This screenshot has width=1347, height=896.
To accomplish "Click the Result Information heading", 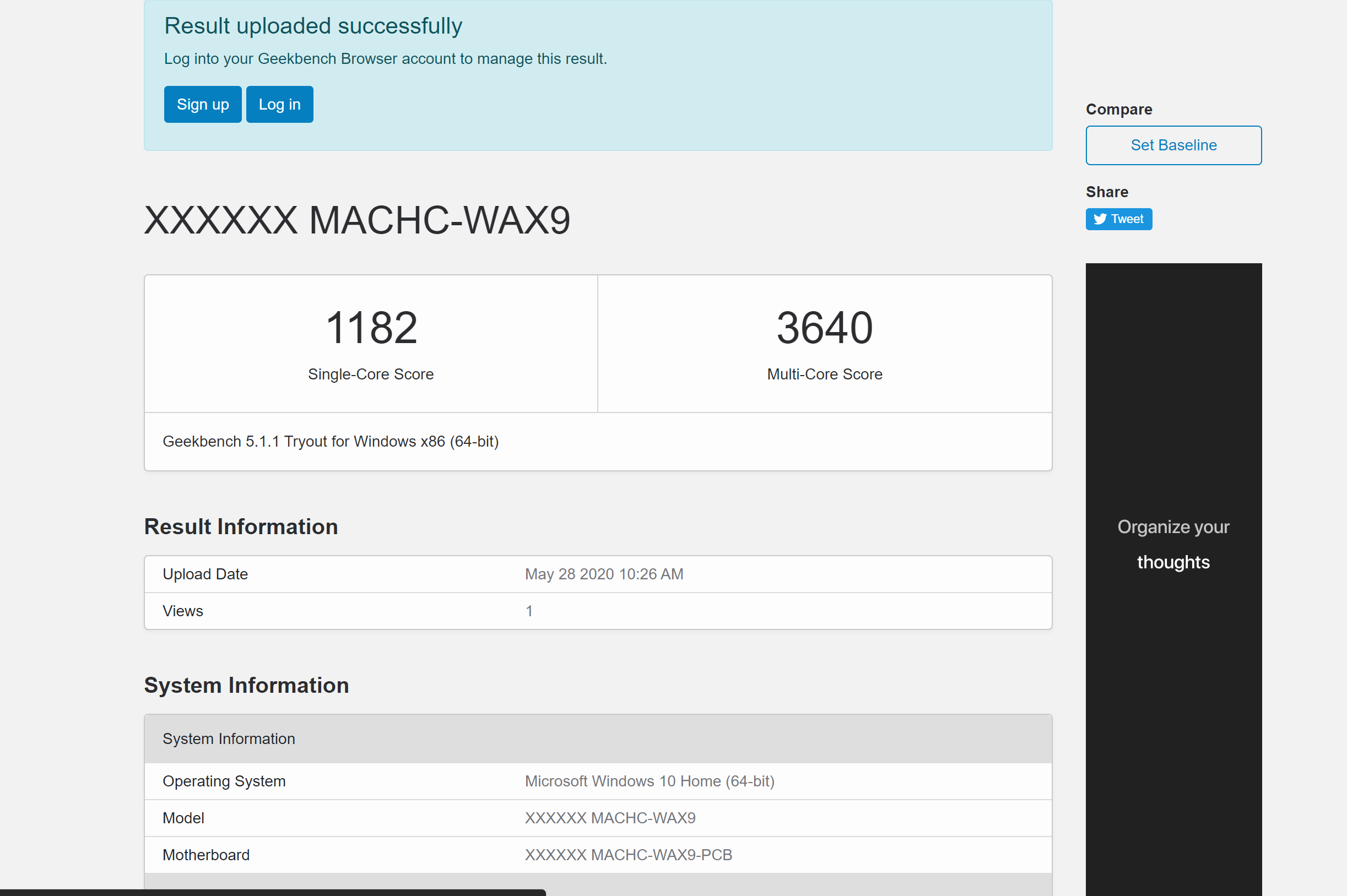I will [x=241, y=526].
